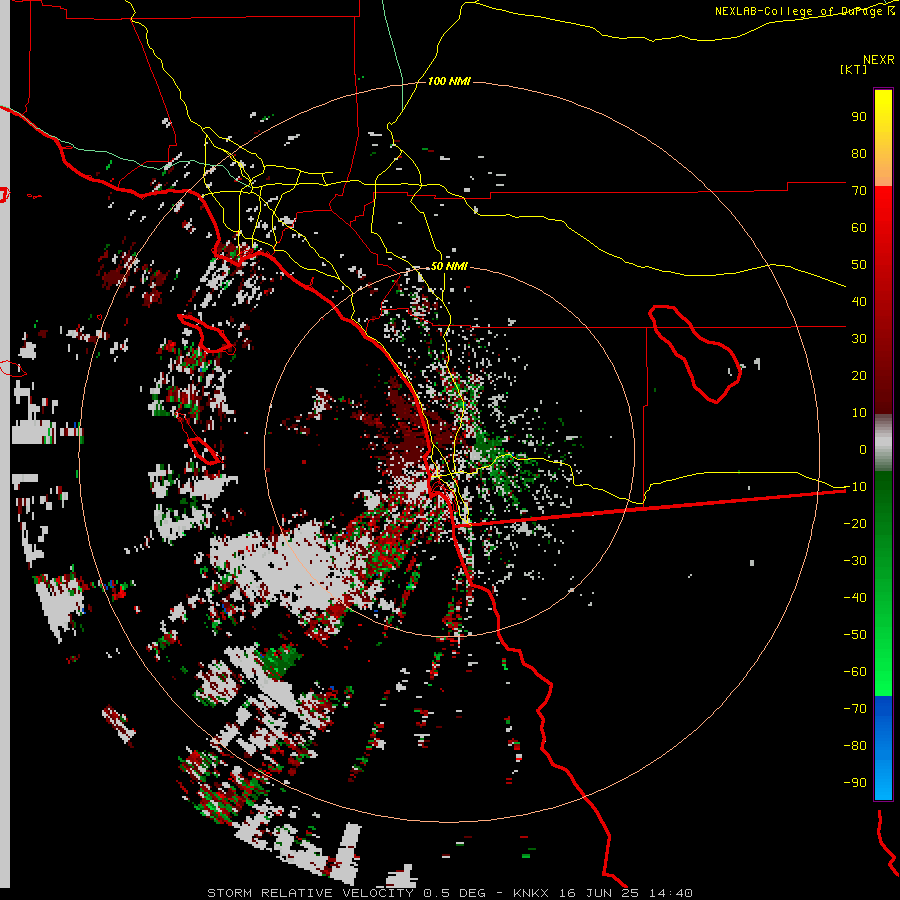
Task: Select the -90 value on velocity scale
Action: [855, 783]
